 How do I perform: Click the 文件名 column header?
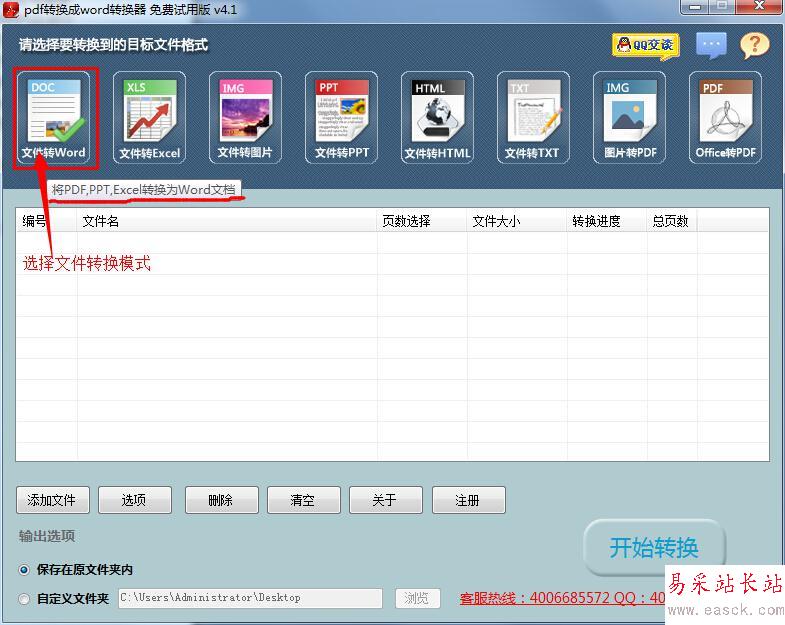[227, 221]
